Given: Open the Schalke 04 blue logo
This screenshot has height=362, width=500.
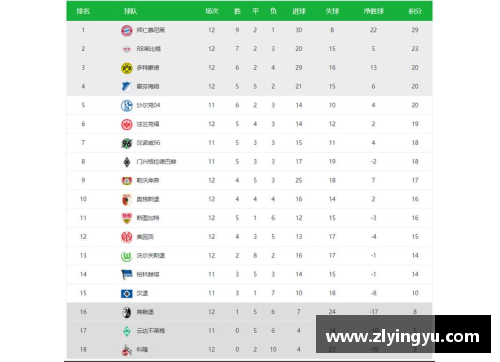Looking at the screenshot, I should tap(127, 106).
